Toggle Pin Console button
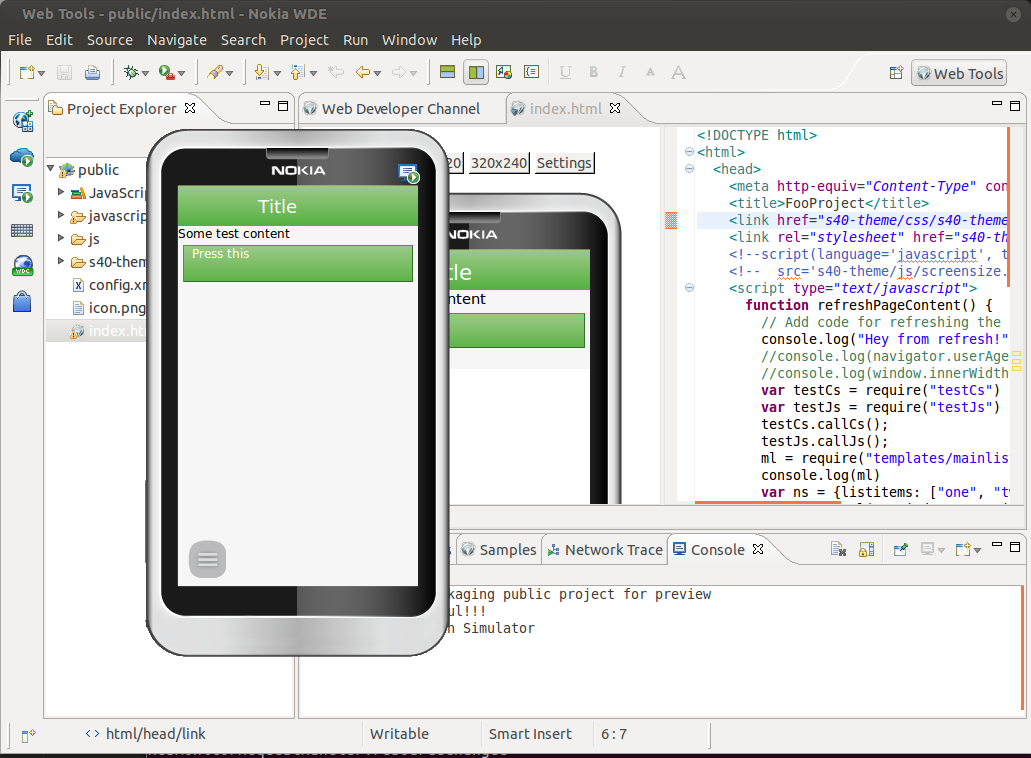 900,549
